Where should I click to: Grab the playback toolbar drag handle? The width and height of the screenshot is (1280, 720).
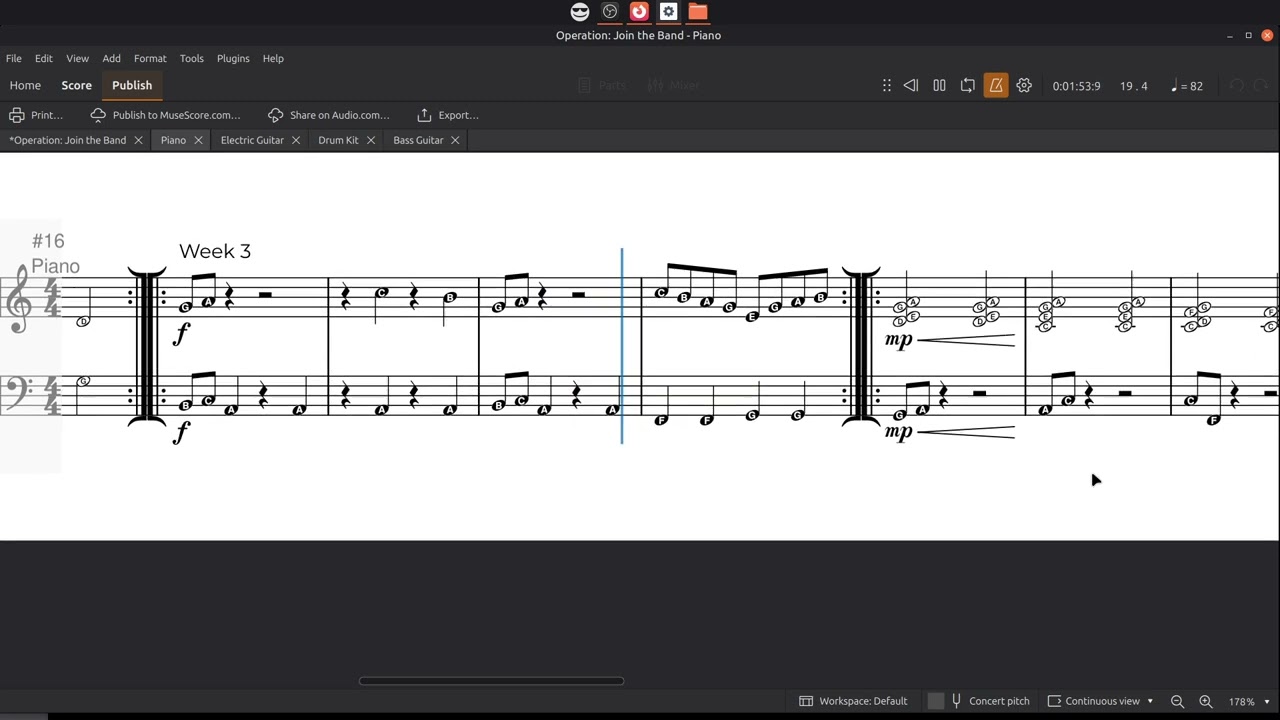click(x=886, y=86)
